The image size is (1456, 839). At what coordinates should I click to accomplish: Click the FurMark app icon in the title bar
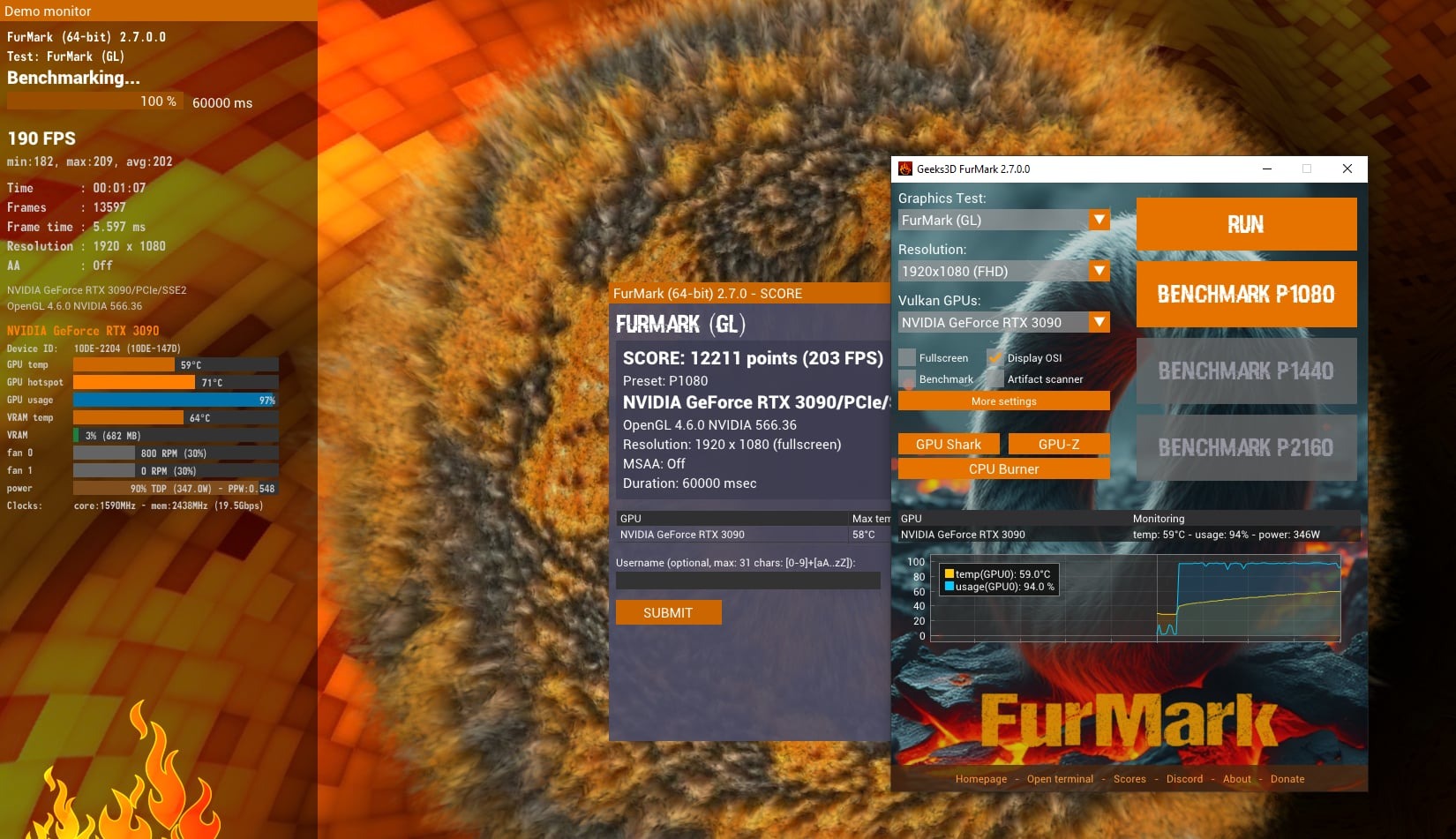pos(904,169)
